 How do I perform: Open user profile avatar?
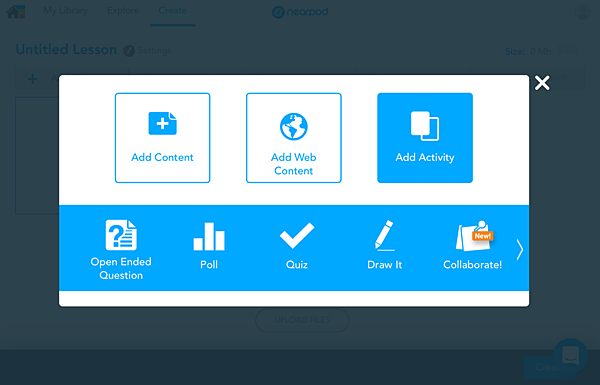[x=583, y=12]
